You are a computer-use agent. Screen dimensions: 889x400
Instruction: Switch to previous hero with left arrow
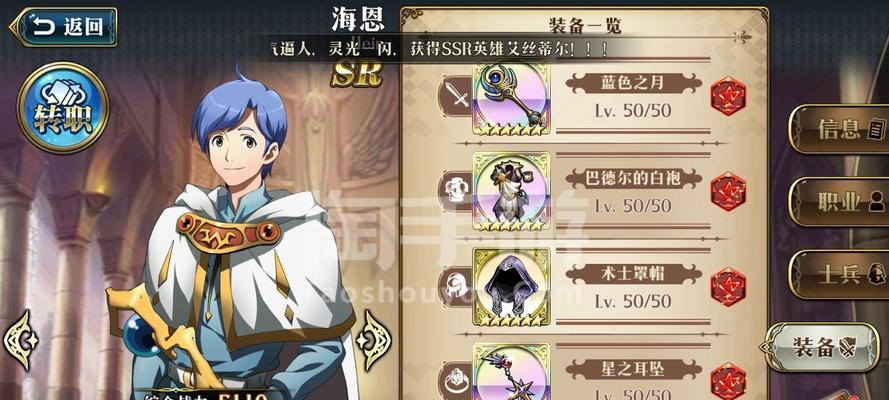(x=20, y=341)
